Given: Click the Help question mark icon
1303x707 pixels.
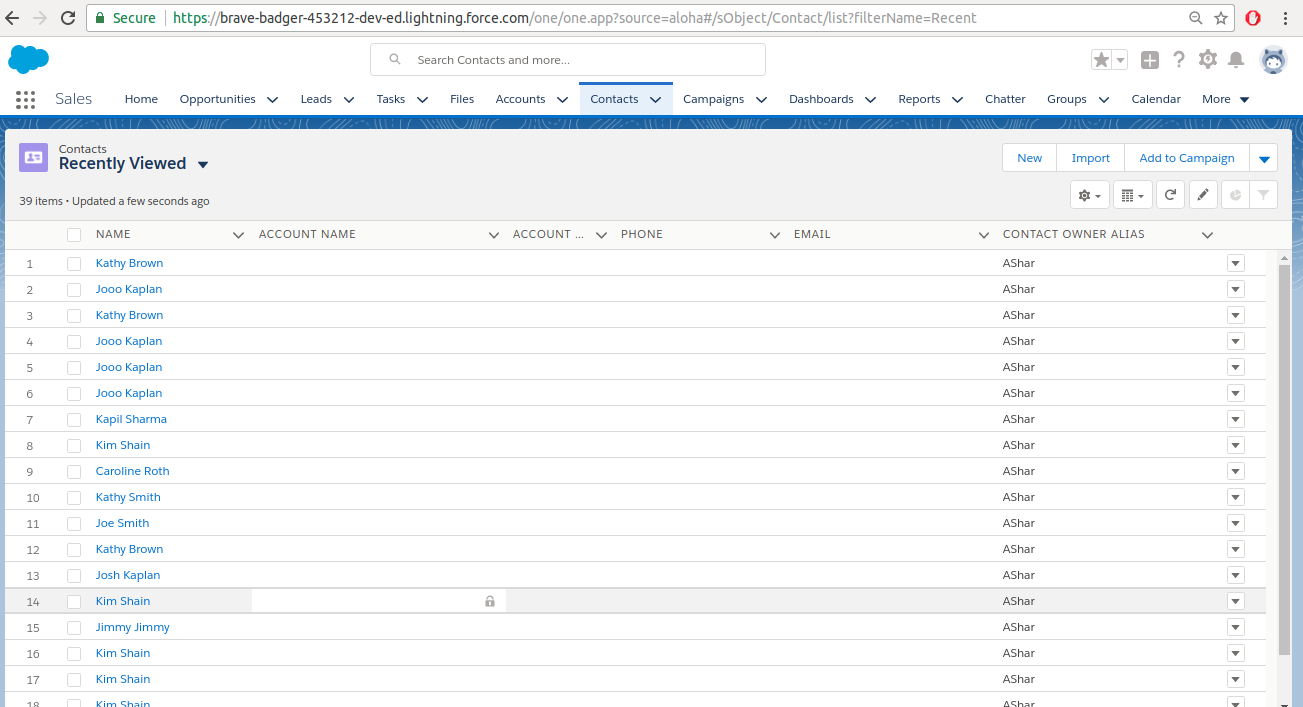Looking at the screenshot, I should coord(1179,60).
